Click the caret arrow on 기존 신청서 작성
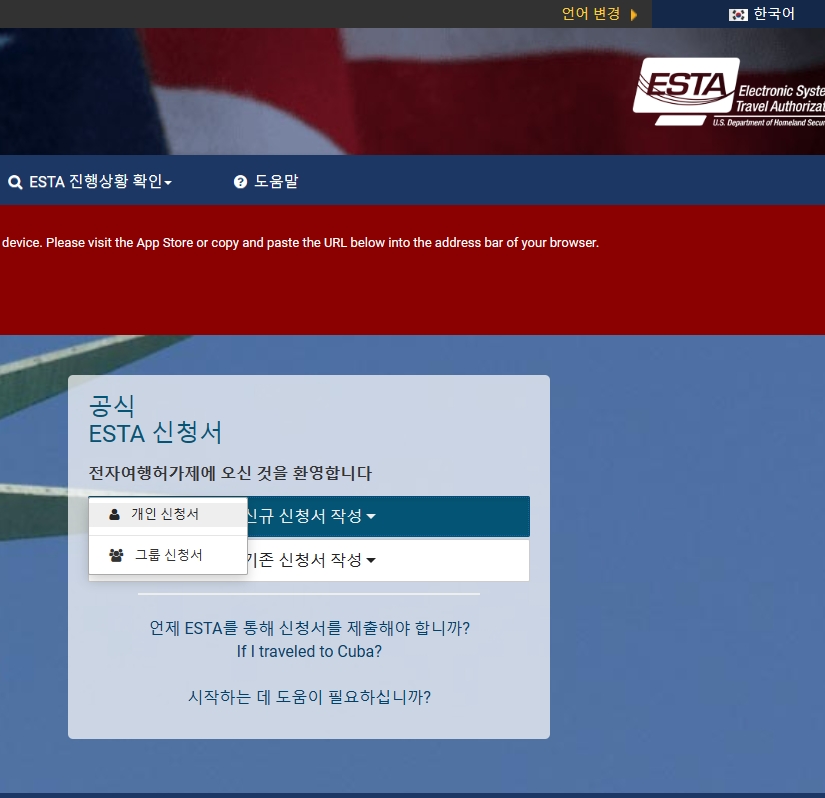The width and height of the screenshot is (825, 798). 371,561
